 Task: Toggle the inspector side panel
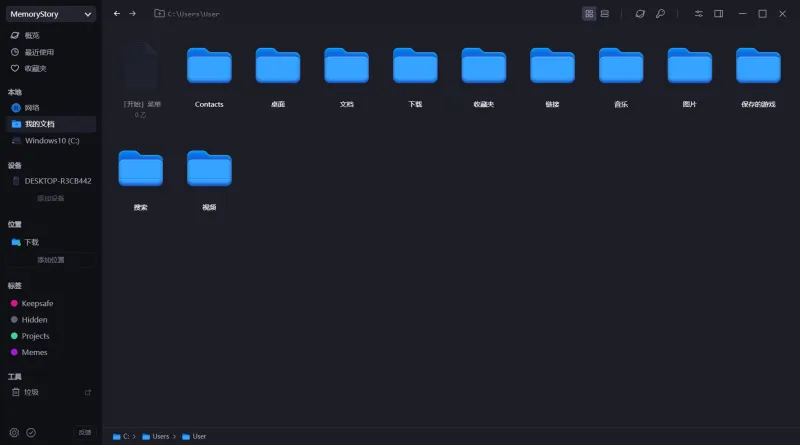click(718, 14)
